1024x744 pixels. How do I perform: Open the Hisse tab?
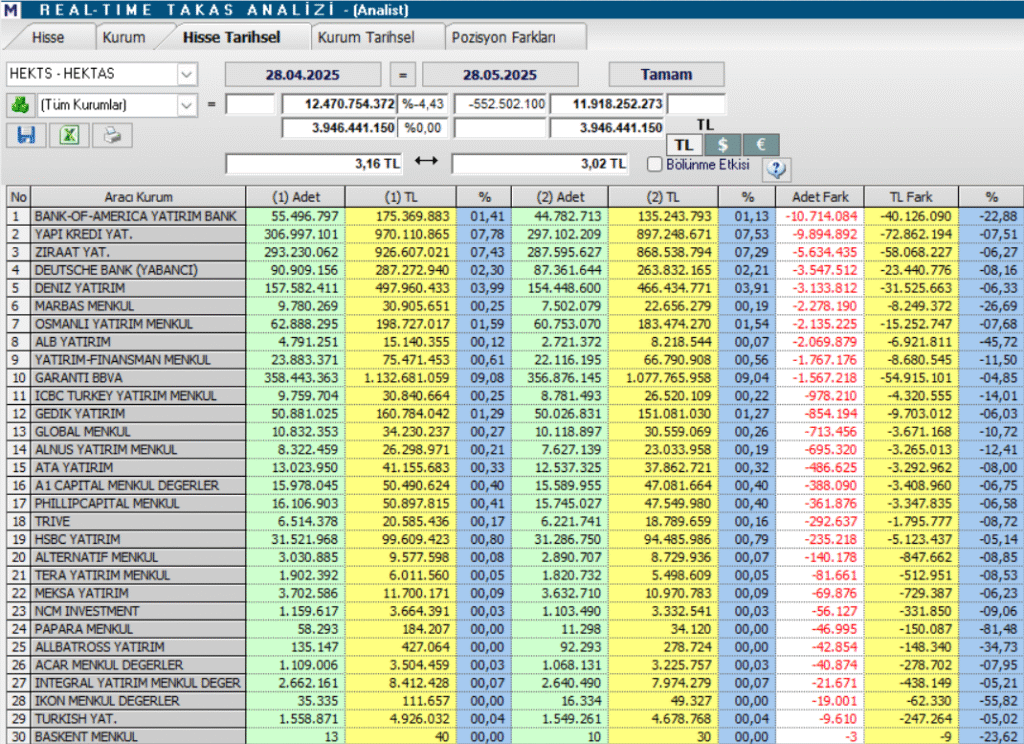(x=48, y=37)
